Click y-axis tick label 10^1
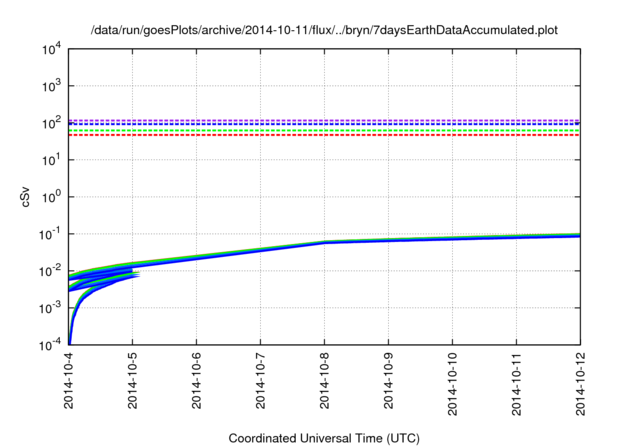The image size is (640, 448). pos(51,160)
